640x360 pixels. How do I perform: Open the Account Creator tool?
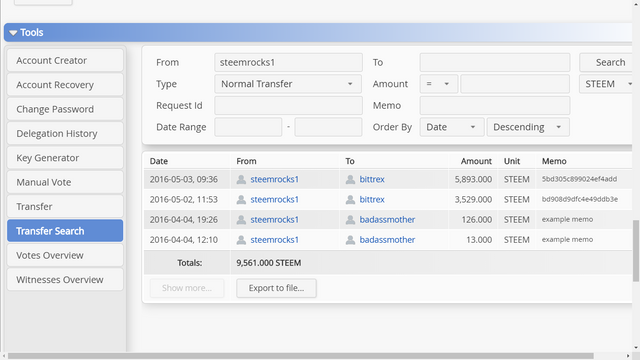coord(65,60)
